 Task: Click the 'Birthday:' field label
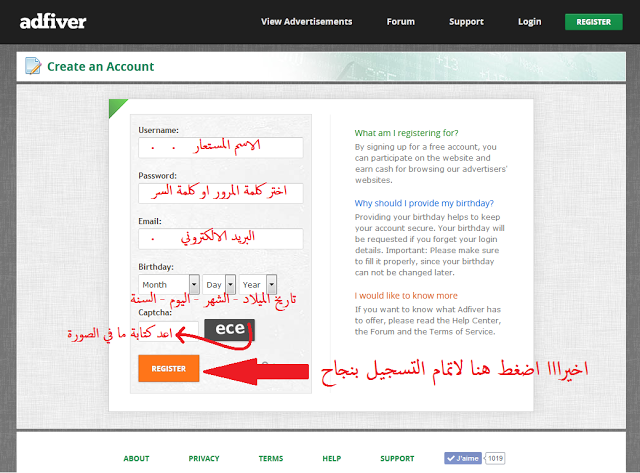tap(156, 267)
